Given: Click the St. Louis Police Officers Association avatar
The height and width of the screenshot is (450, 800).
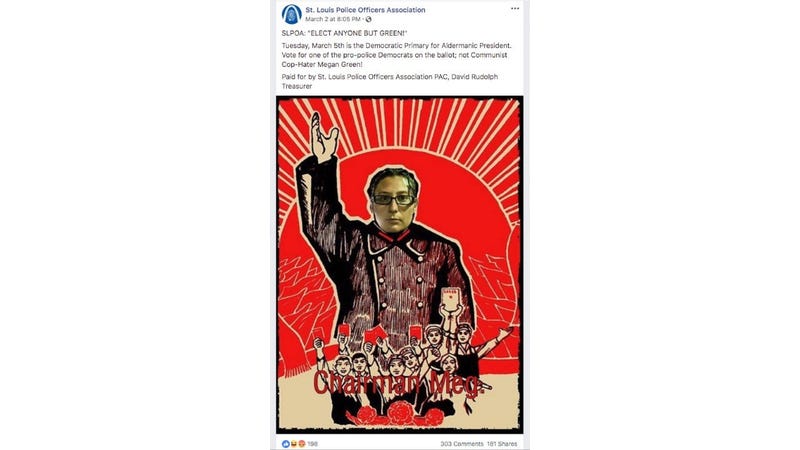Looking at the screenshot, I should coord(291,14).
